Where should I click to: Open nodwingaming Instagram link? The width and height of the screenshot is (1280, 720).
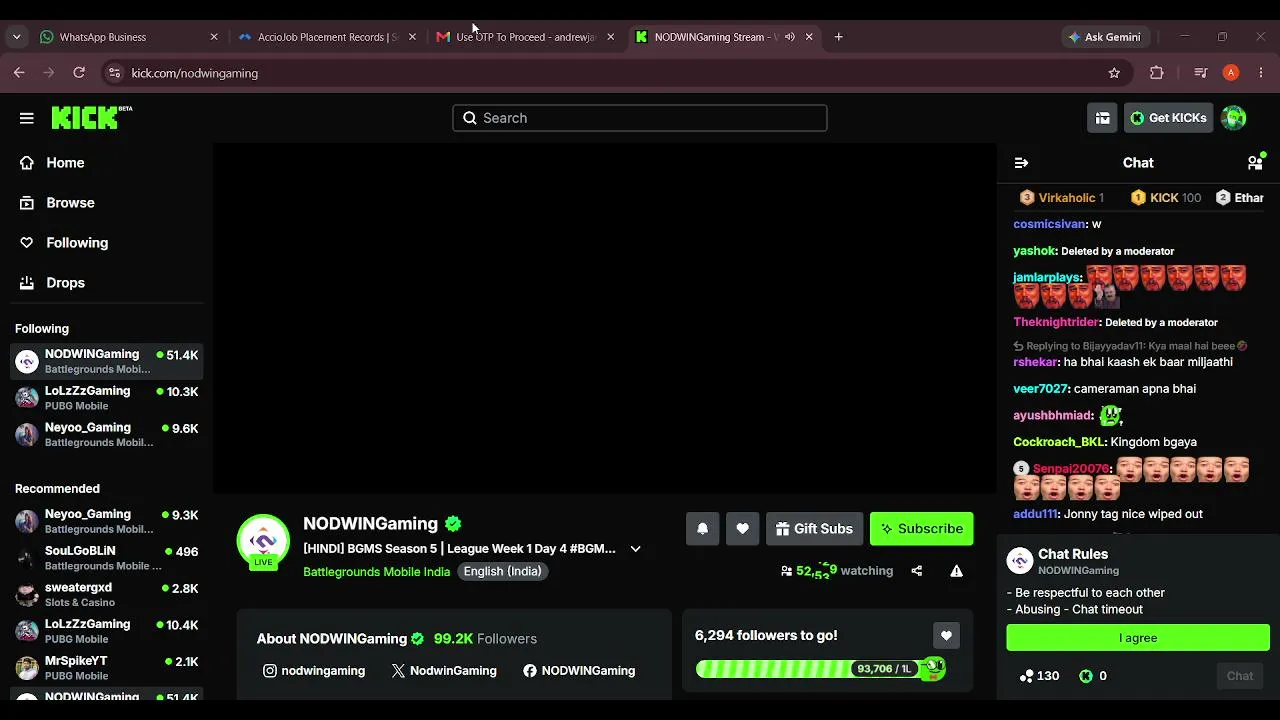pos(314,671)
